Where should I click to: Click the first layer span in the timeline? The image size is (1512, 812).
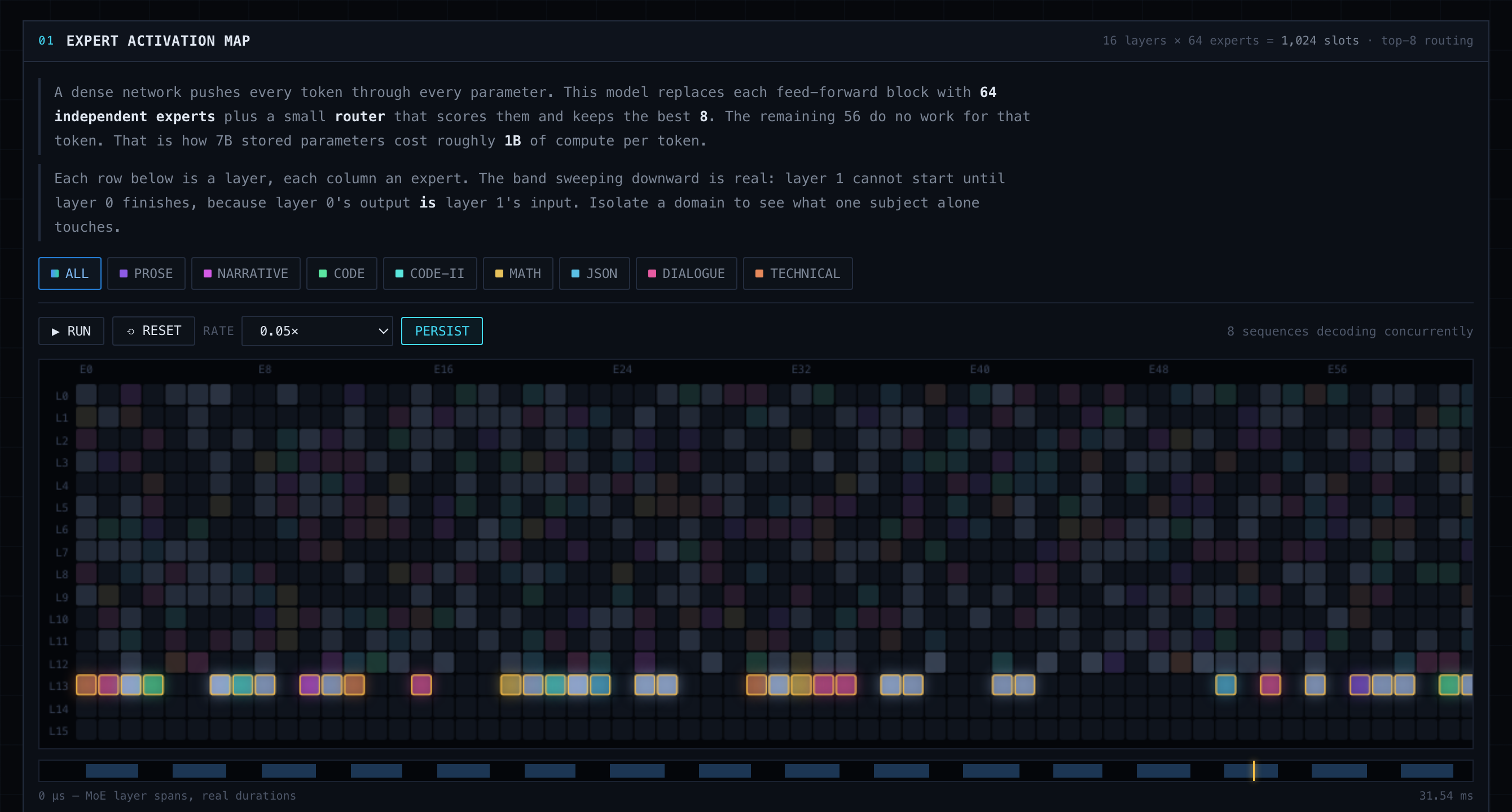coord(112,770)
